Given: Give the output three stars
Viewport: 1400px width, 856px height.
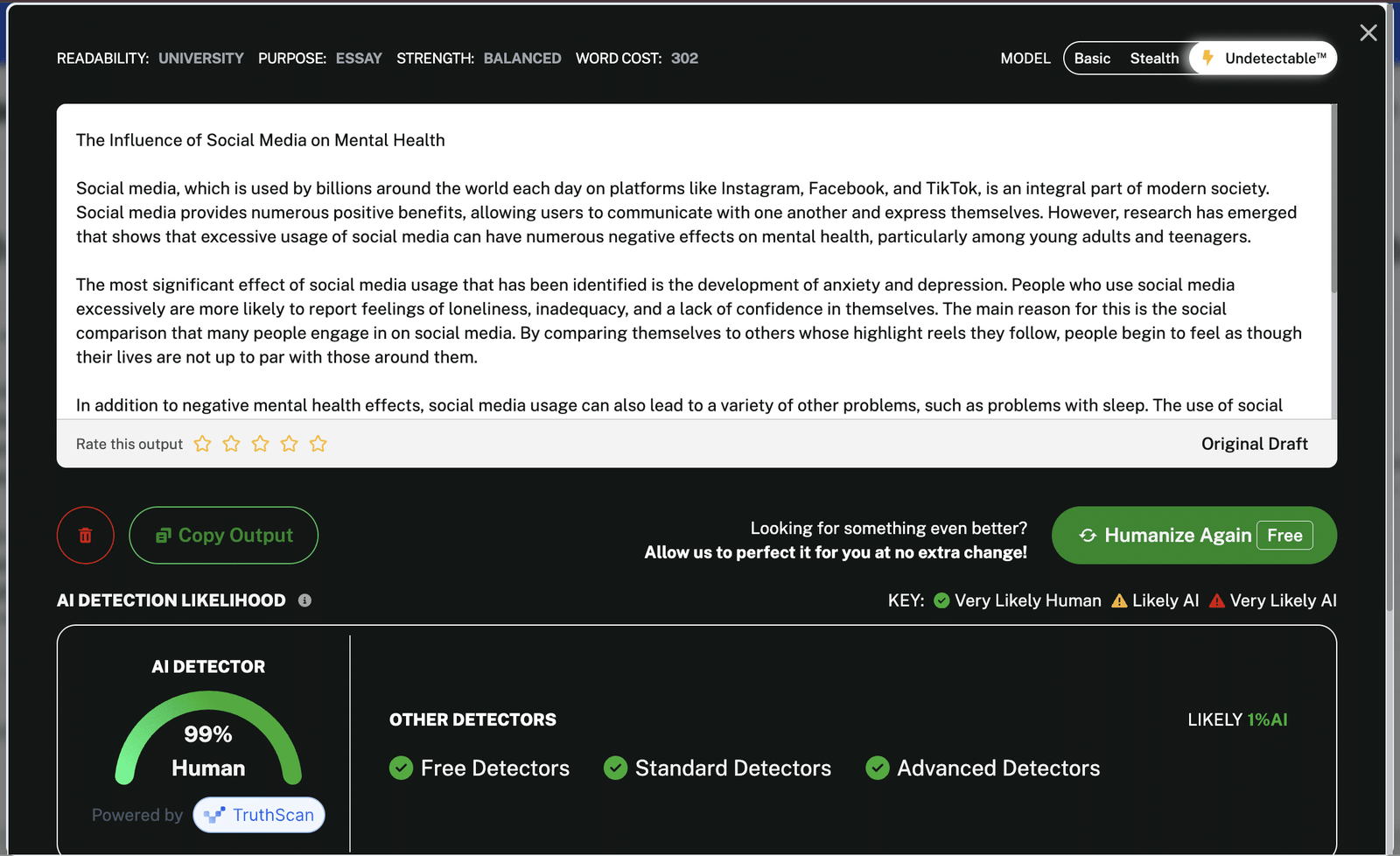Looking at the screenshot, I should tap(260, 444).
